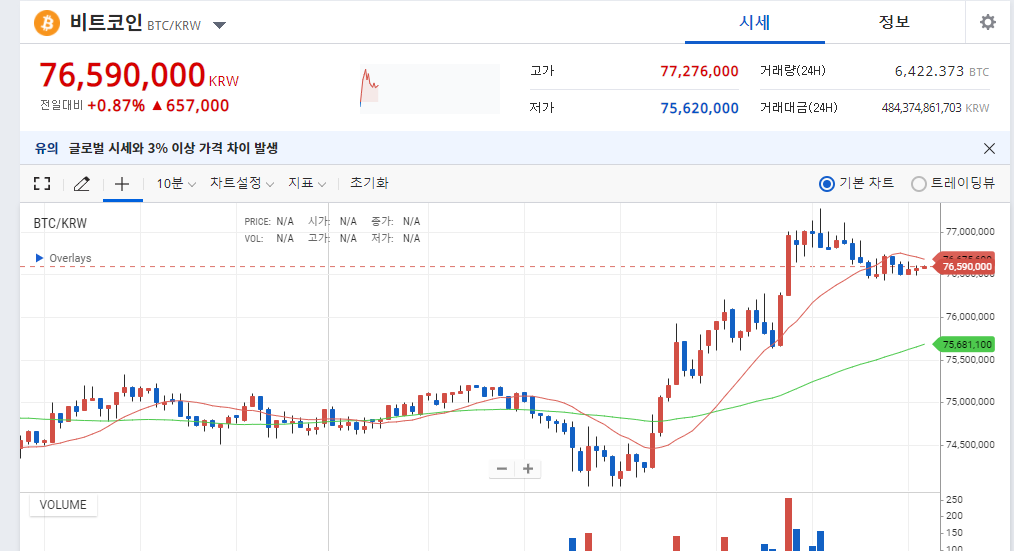This screenshot has width=1014, height=551.
Task: Switch to the 정보 tab
Action: pyautogui.click(x=894, y=23)
